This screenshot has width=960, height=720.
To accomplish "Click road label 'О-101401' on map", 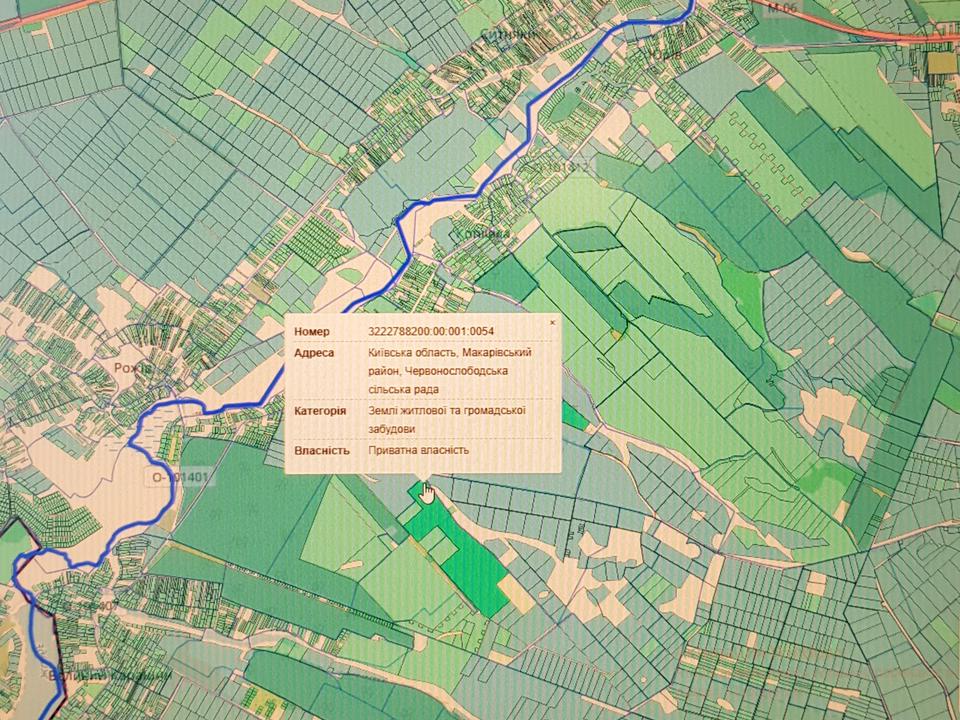I will pyautogui.click(x=180, y=477).
